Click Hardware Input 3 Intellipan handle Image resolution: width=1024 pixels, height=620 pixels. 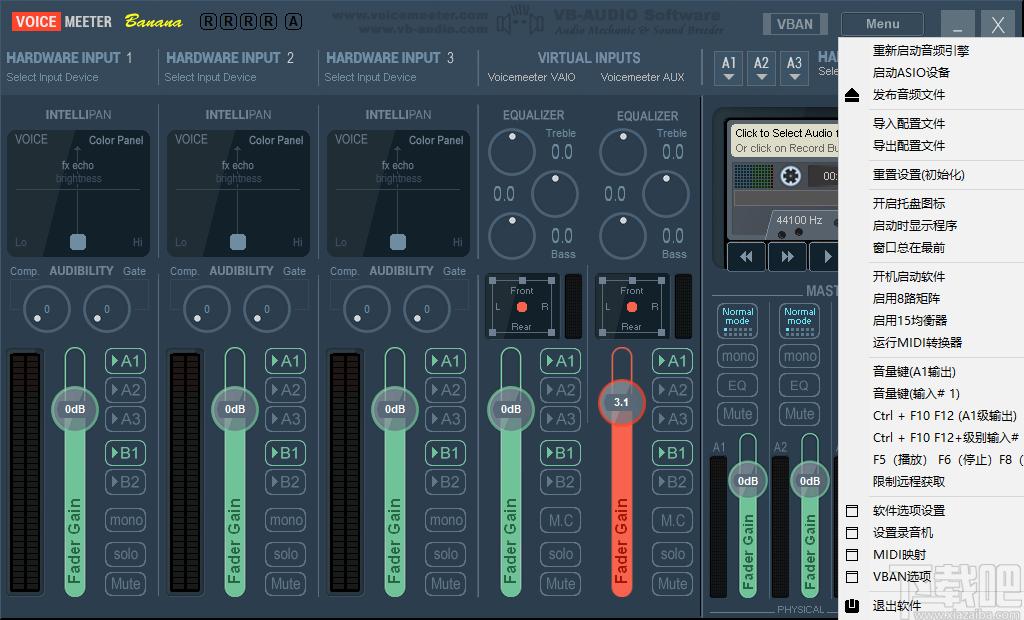point(398,242)
